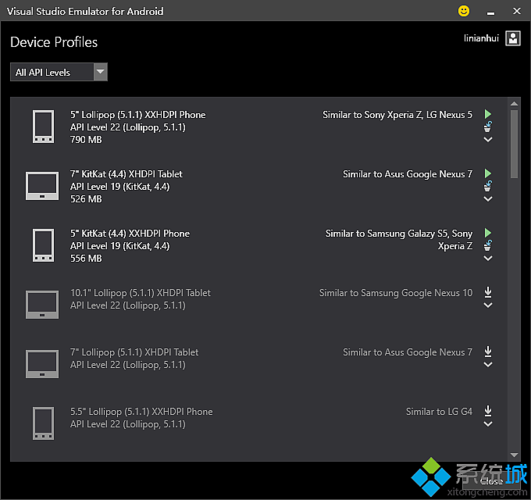The height and width of the screenshot is (500, 531).
Task: Select the 10.1" Lollipop Tablet device thumbnail
Action: (x=42, y=305)
